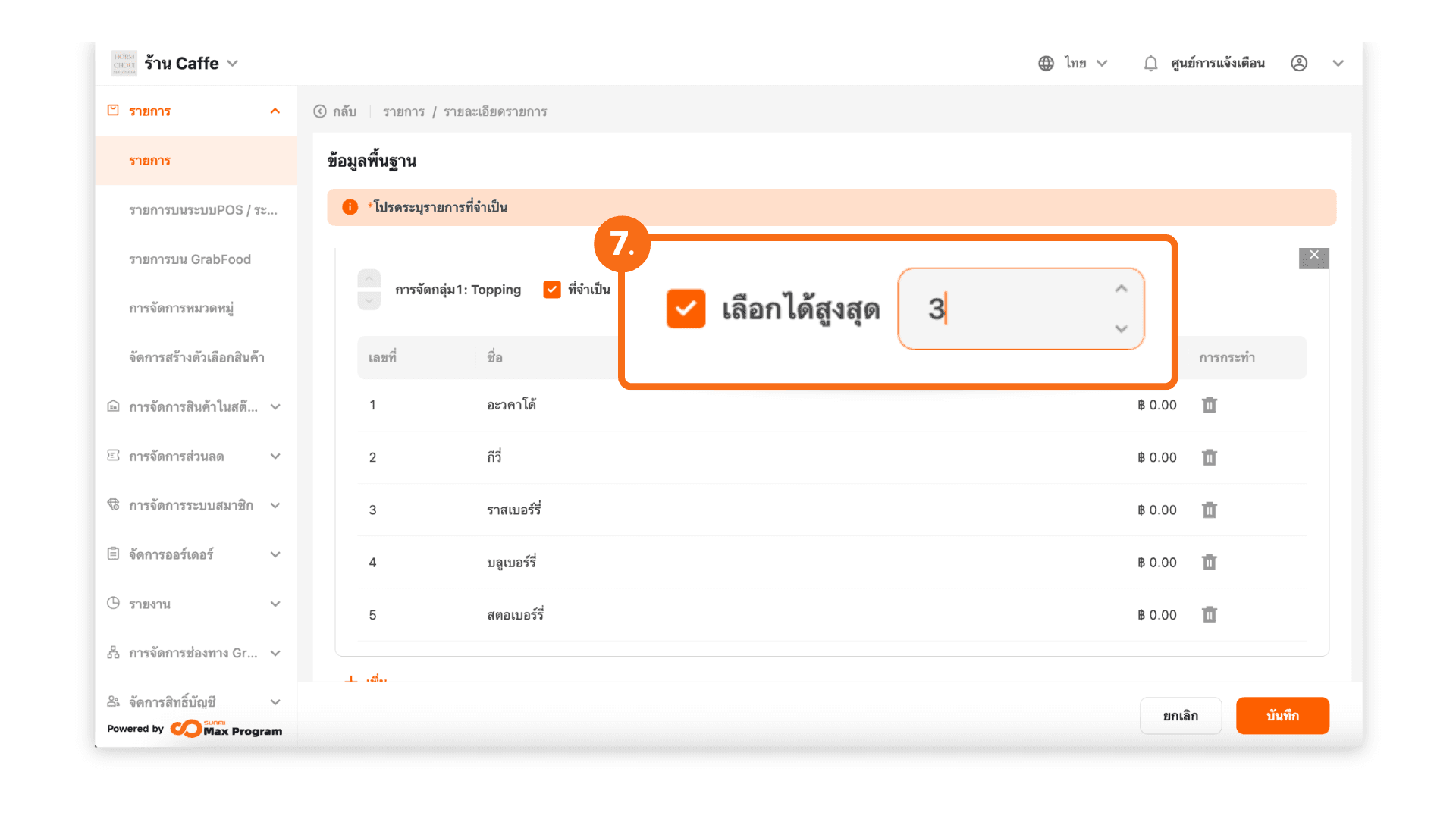
Task: Delete the บลูเบอร์รี่ topping entry
Action: point(1209,562)
